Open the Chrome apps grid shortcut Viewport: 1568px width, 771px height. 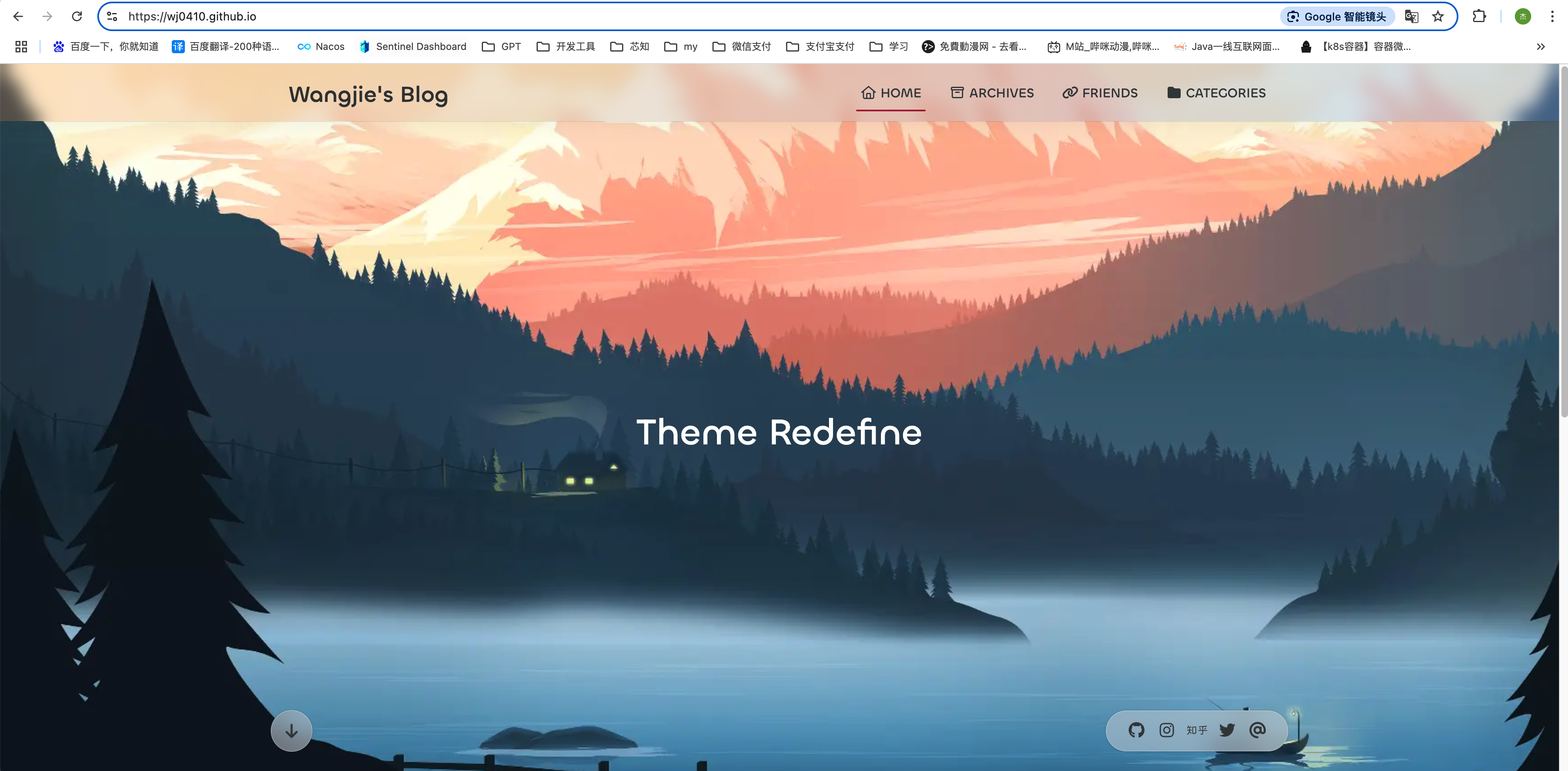pos(21,46)
